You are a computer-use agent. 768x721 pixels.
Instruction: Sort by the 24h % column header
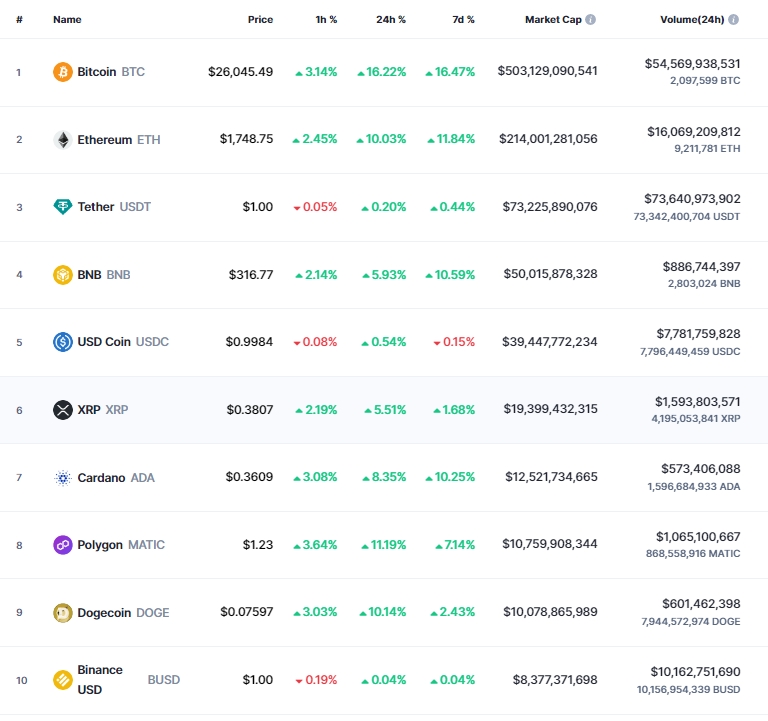391,20
